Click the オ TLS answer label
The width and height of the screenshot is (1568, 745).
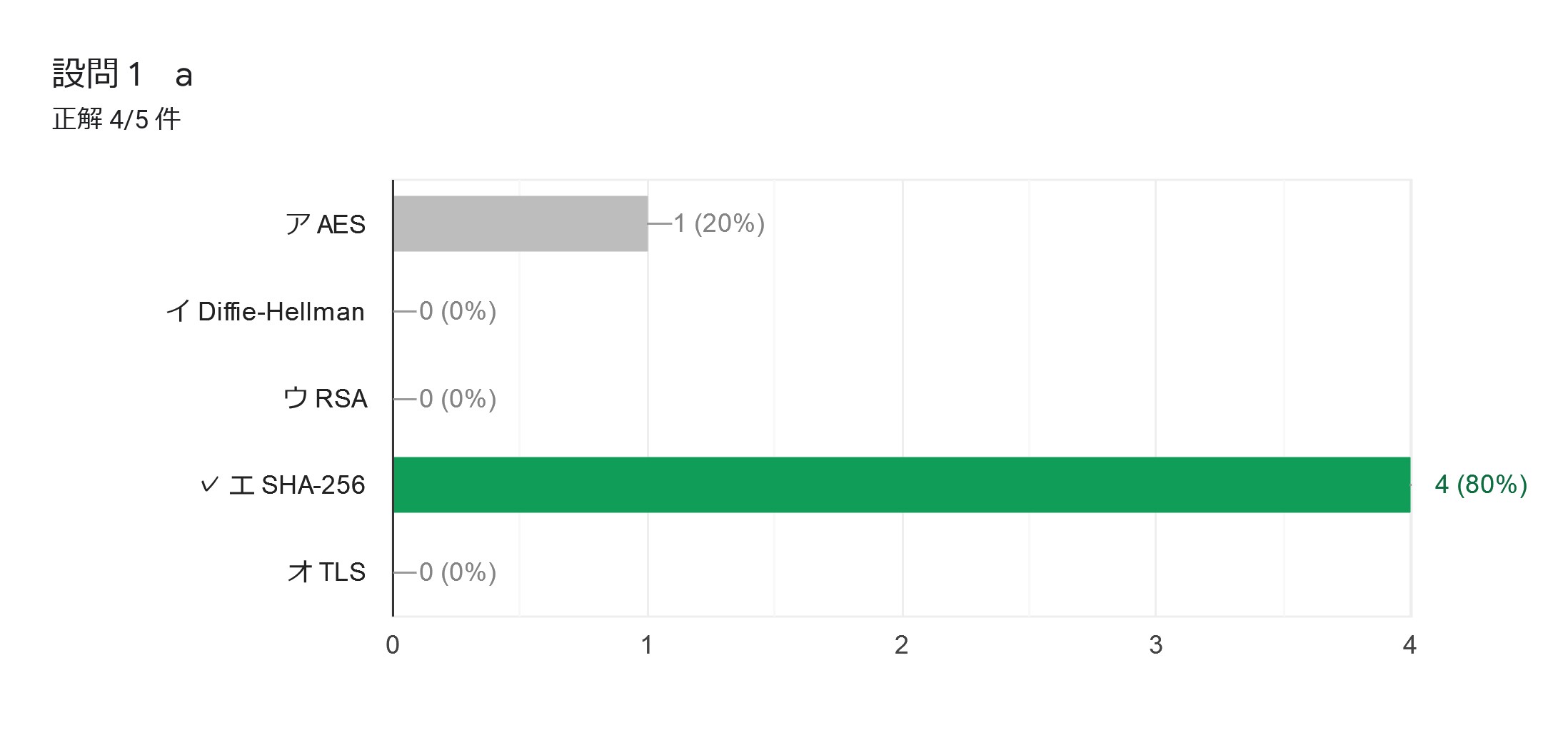tap(327, 572)
